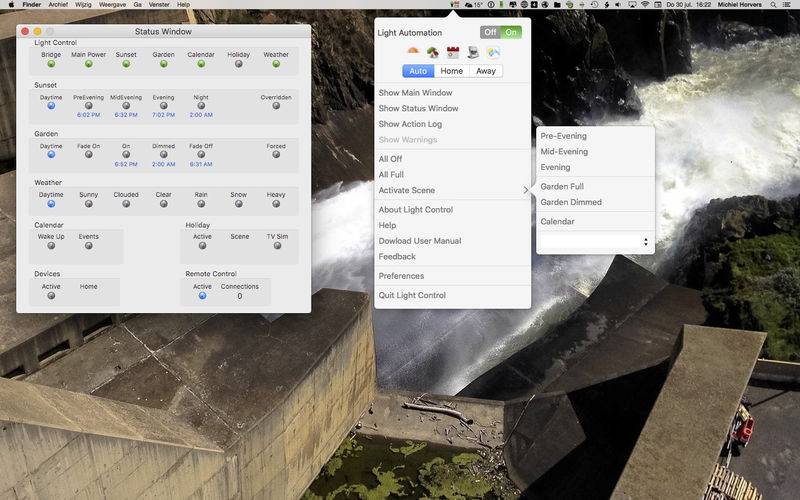Click the PreEvening indicator in Sunset section
Screen dimensions: 800x500
(x=89, y=106)
